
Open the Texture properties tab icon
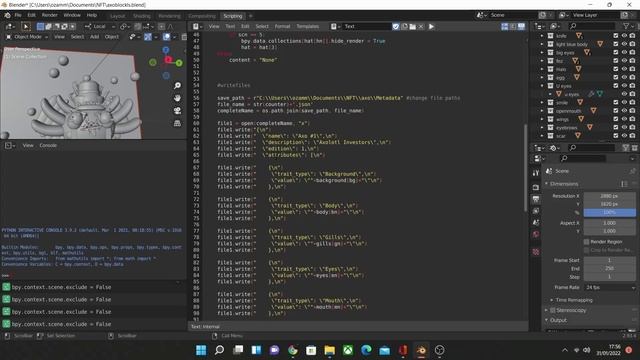[x=536, y=252]
